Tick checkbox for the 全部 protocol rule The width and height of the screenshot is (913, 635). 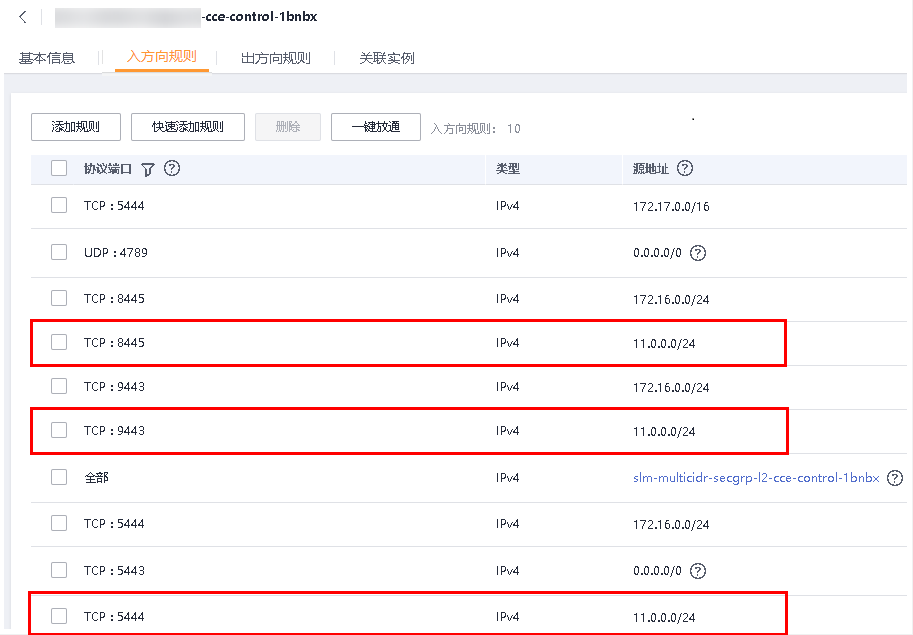[x=59, y=478]
